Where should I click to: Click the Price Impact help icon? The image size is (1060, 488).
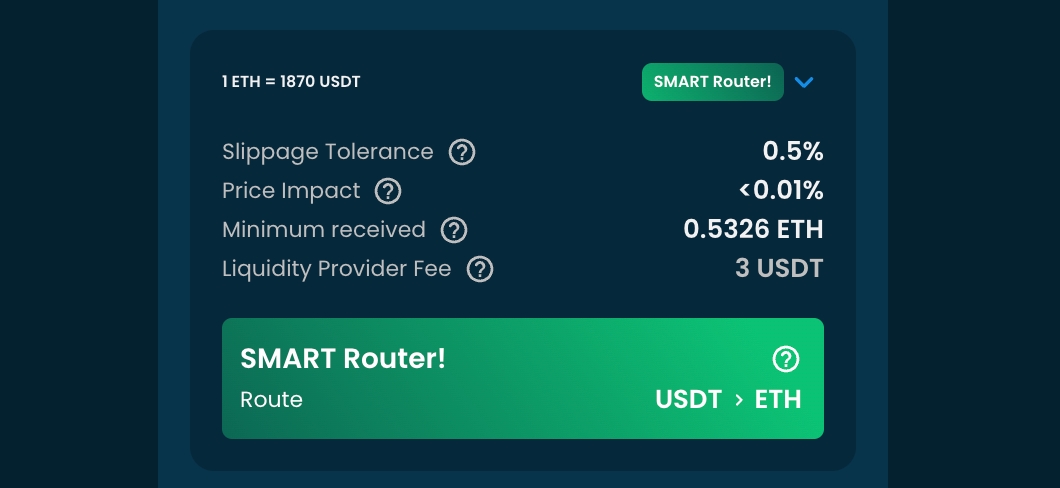(x=388, y=191)
